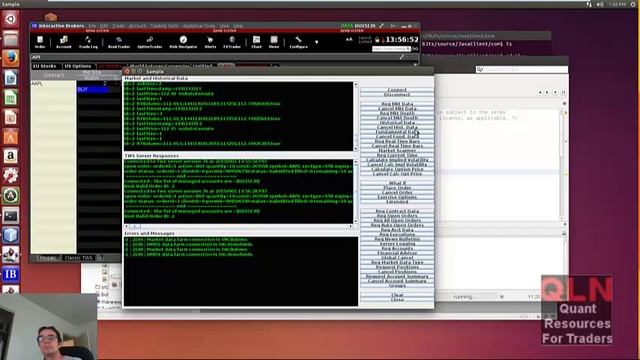
Task: Click the Clear button in Sample window
Action: pos(397,295)
